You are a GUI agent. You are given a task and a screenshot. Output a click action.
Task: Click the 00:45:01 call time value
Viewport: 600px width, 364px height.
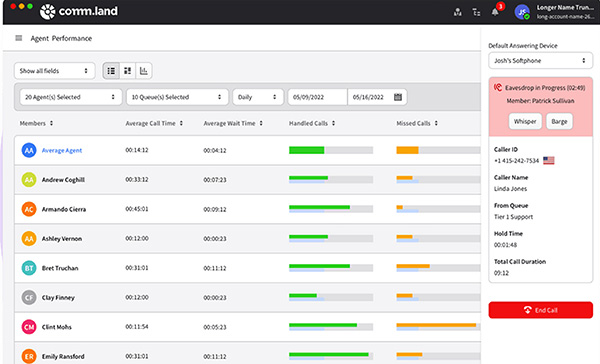click(x=137, y=209)
